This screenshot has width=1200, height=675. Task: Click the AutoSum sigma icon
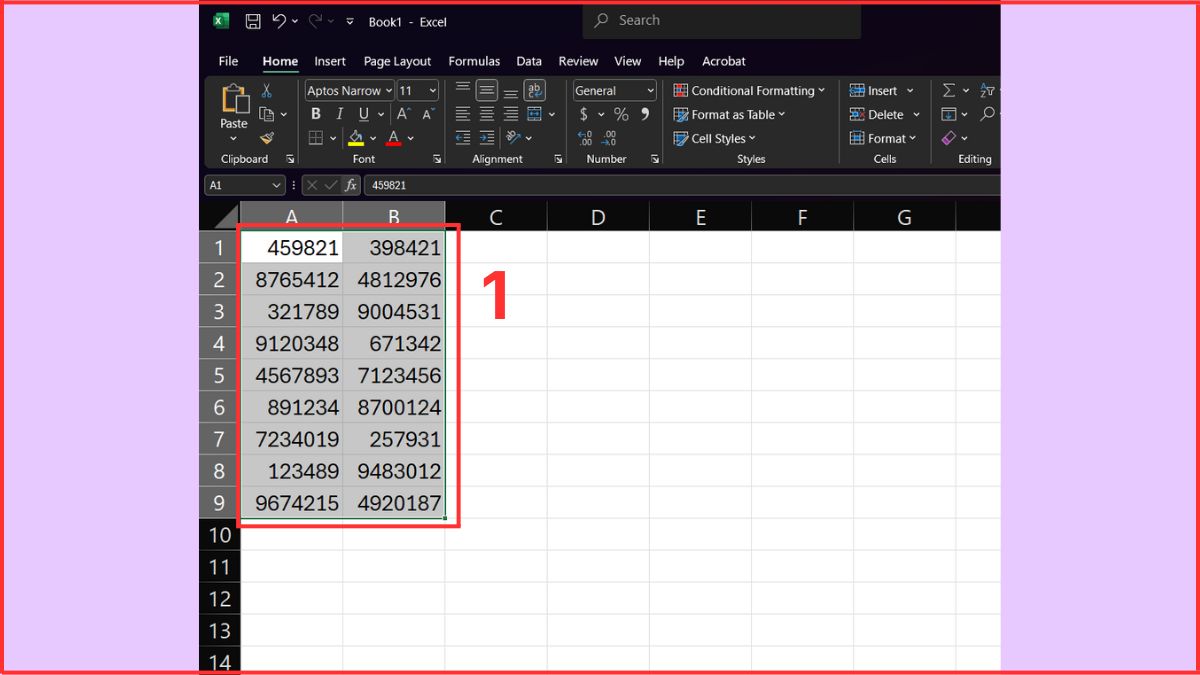click(949, 90)
